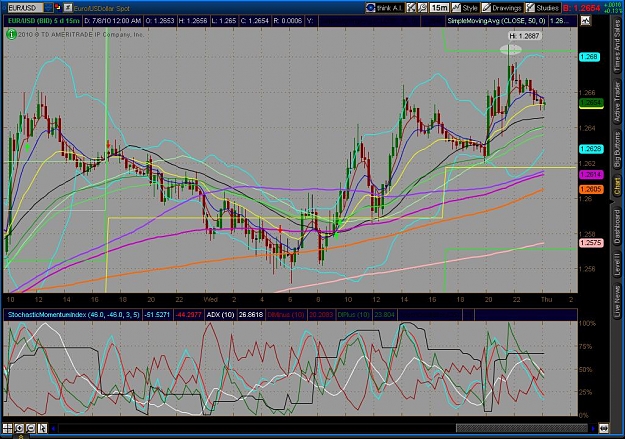Open the Studies menu

point(542,8)
